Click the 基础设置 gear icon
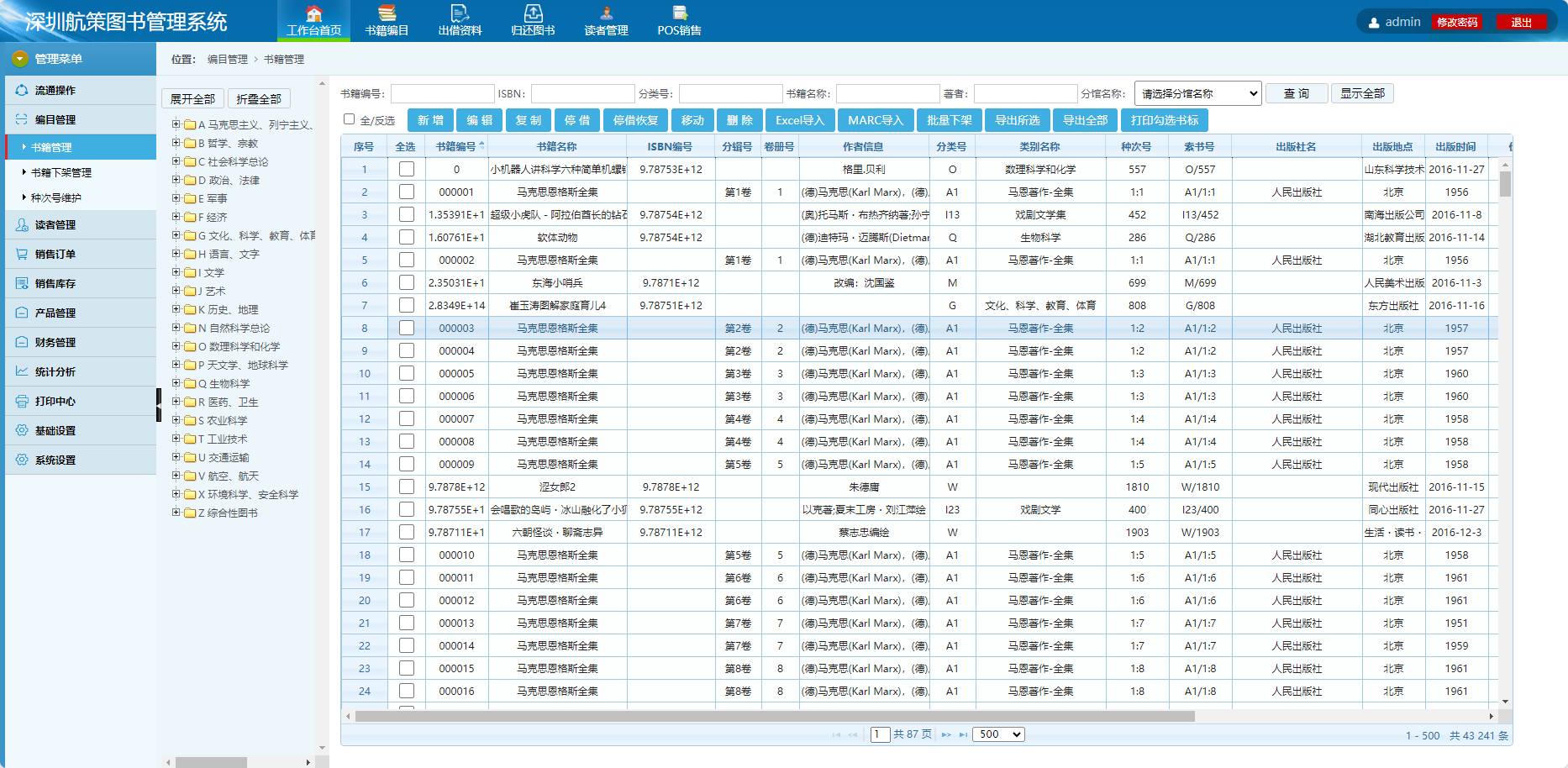 coord(21,430)
